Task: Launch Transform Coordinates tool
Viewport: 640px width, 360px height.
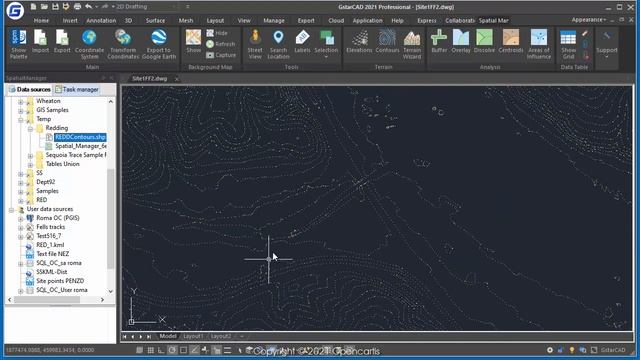Action: pos(123,44)
